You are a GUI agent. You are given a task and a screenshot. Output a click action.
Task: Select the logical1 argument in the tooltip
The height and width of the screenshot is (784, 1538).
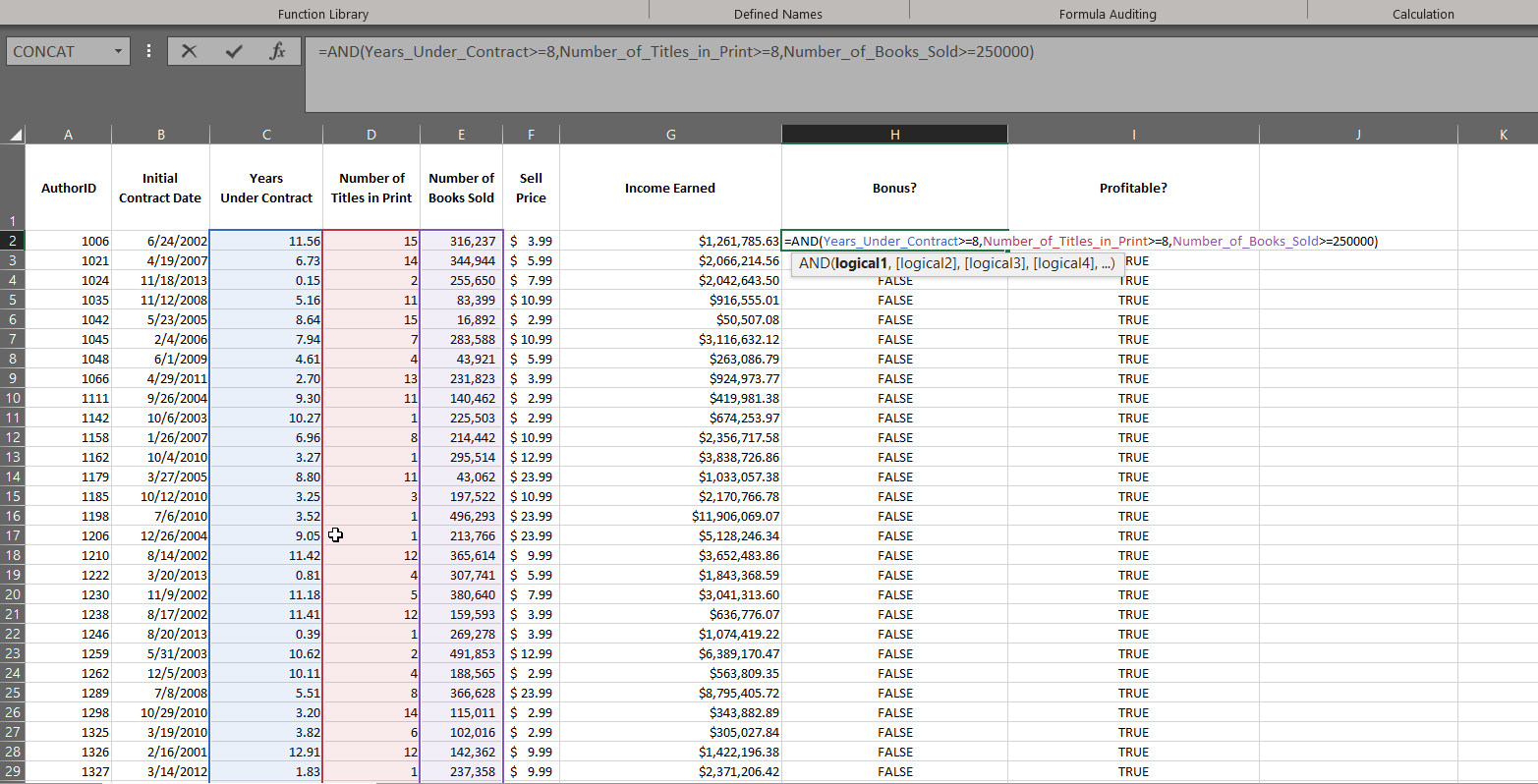[x=861, y=263]
